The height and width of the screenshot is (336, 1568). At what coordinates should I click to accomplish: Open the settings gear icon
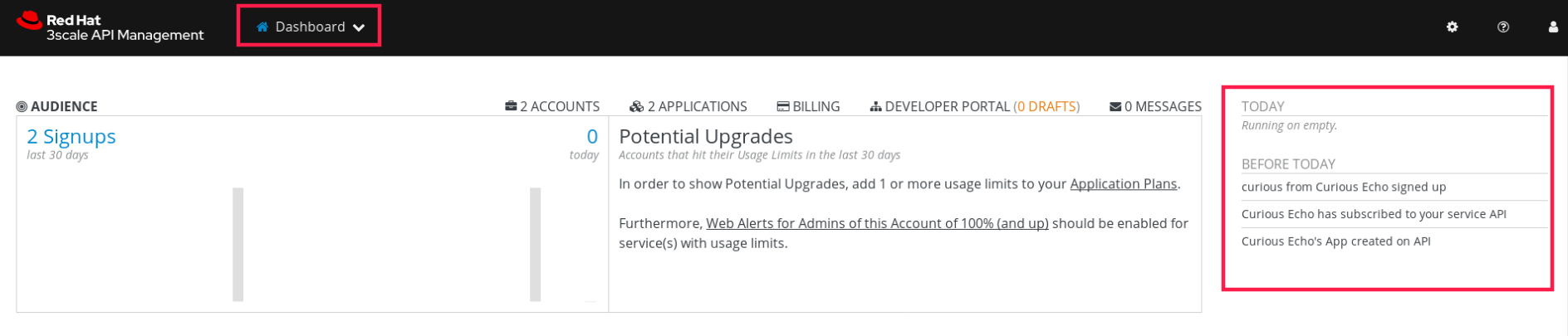click(1452, 27)
